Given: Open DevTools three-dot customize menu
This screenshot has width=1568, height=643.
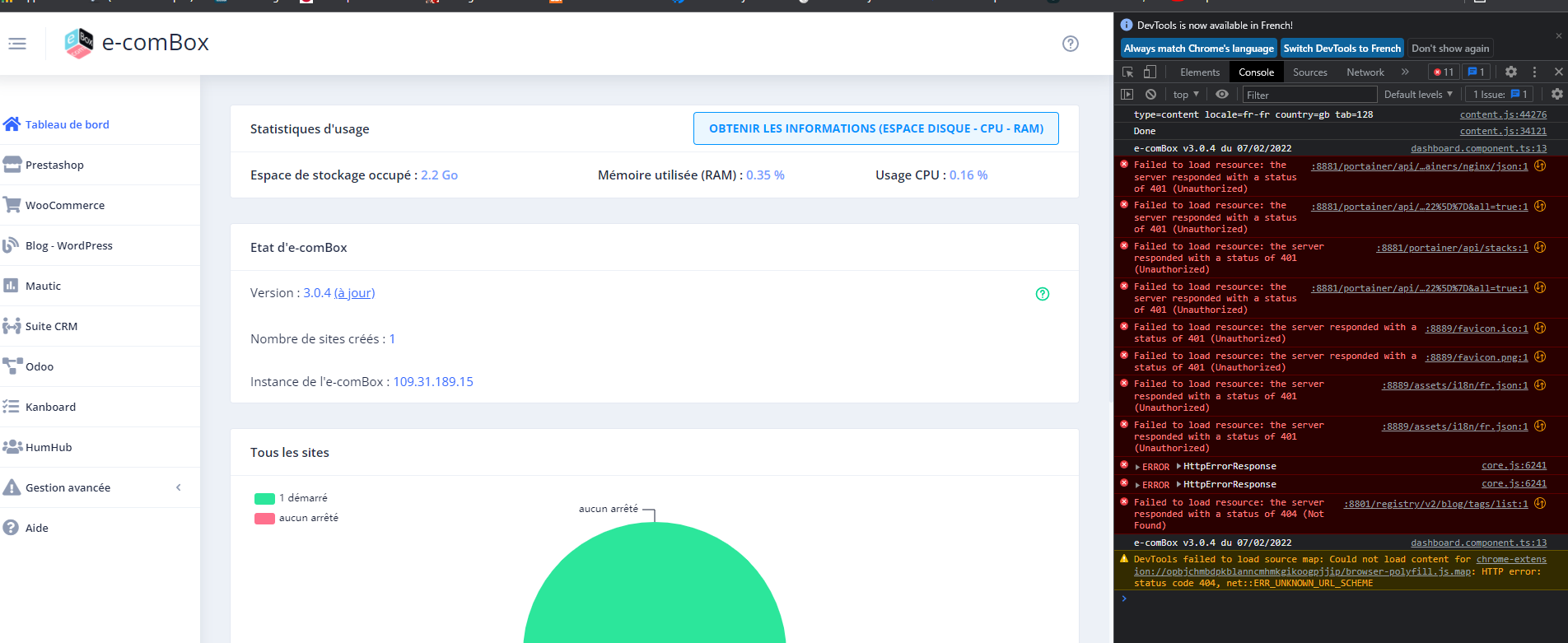Looking at the screenshot, I should pos(1534,72).
